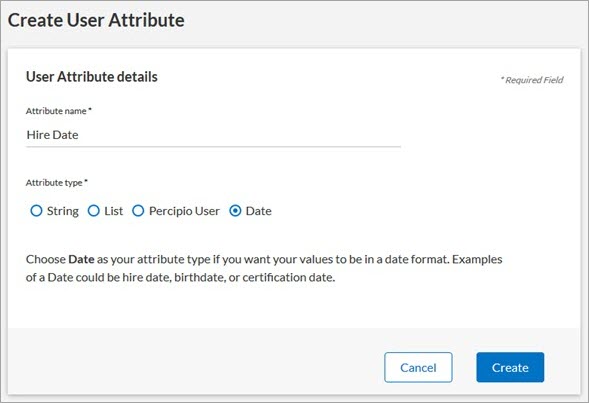Click the 'Percipio User' option label
Screen dimensions: 589x403
184,211
